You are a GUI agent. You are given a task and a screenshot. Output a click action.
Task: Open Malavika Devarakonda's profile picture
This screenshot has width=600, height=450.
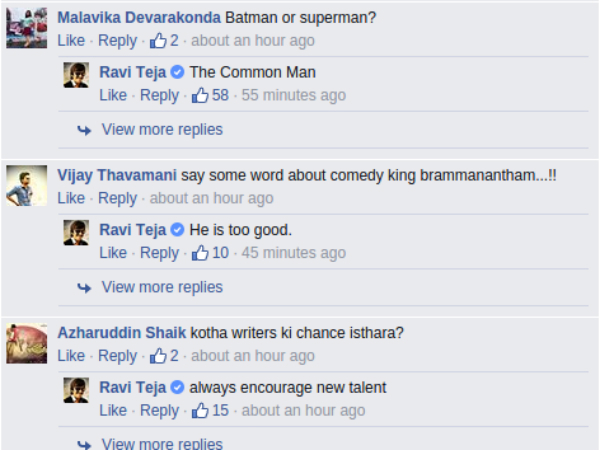tap(27, 27)
